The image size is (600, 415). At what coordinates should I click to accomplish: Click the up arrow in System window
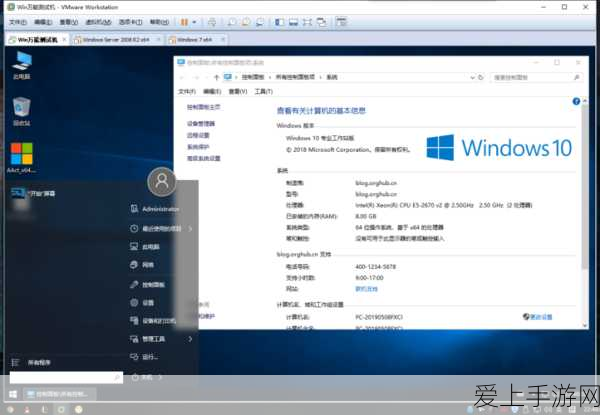click(216, 77)
